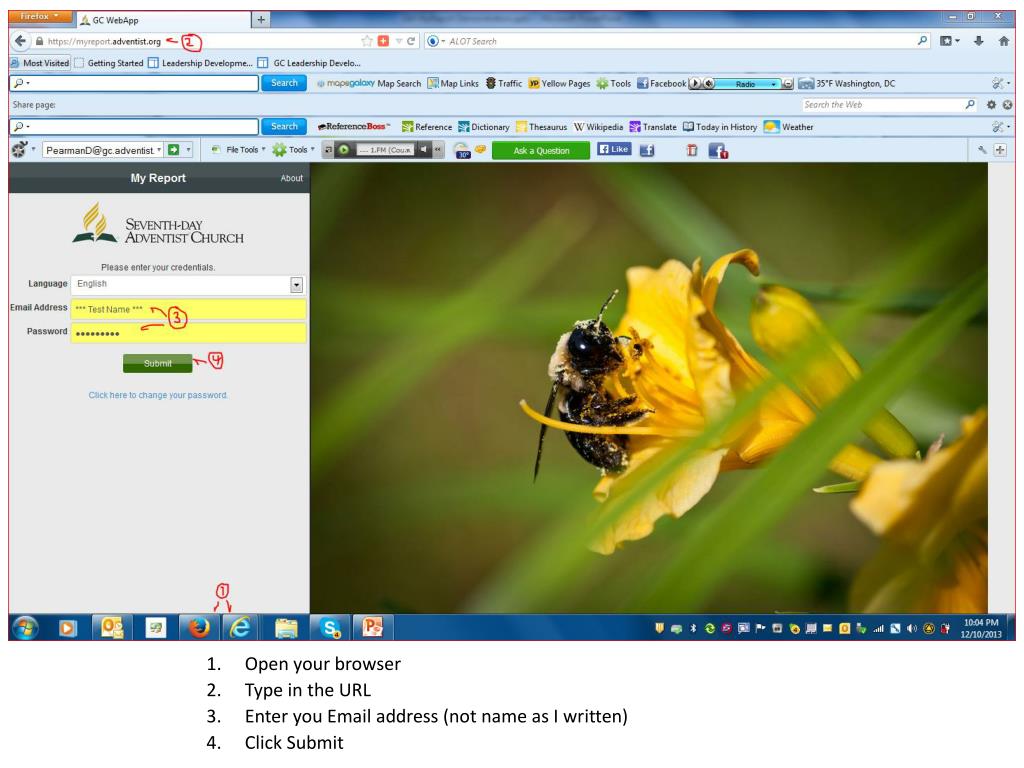Open Dictionary in ReferenceBoss toolbar
The height and width of the screenshot is (768, 1024).
(x=484, y=127)
